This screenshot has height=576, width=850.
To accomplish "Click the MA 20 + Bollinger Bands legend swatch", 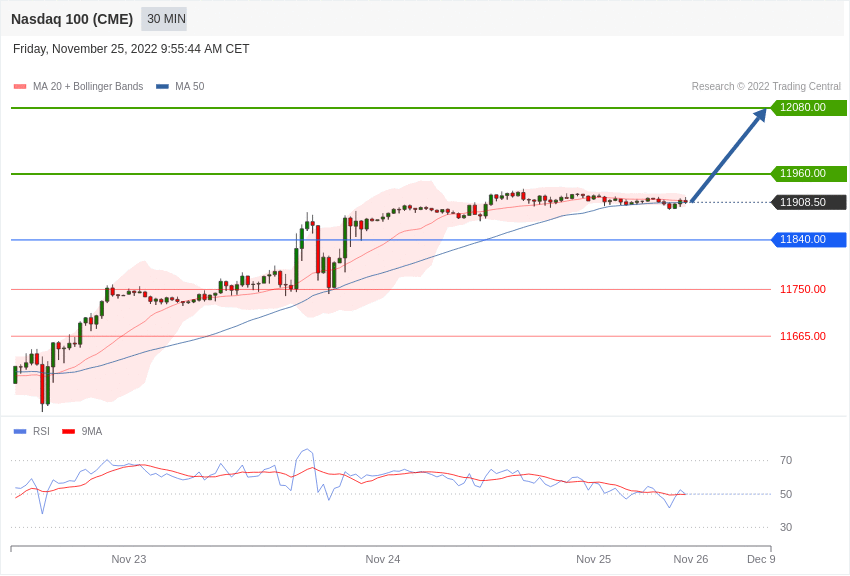I will (20, 86).
